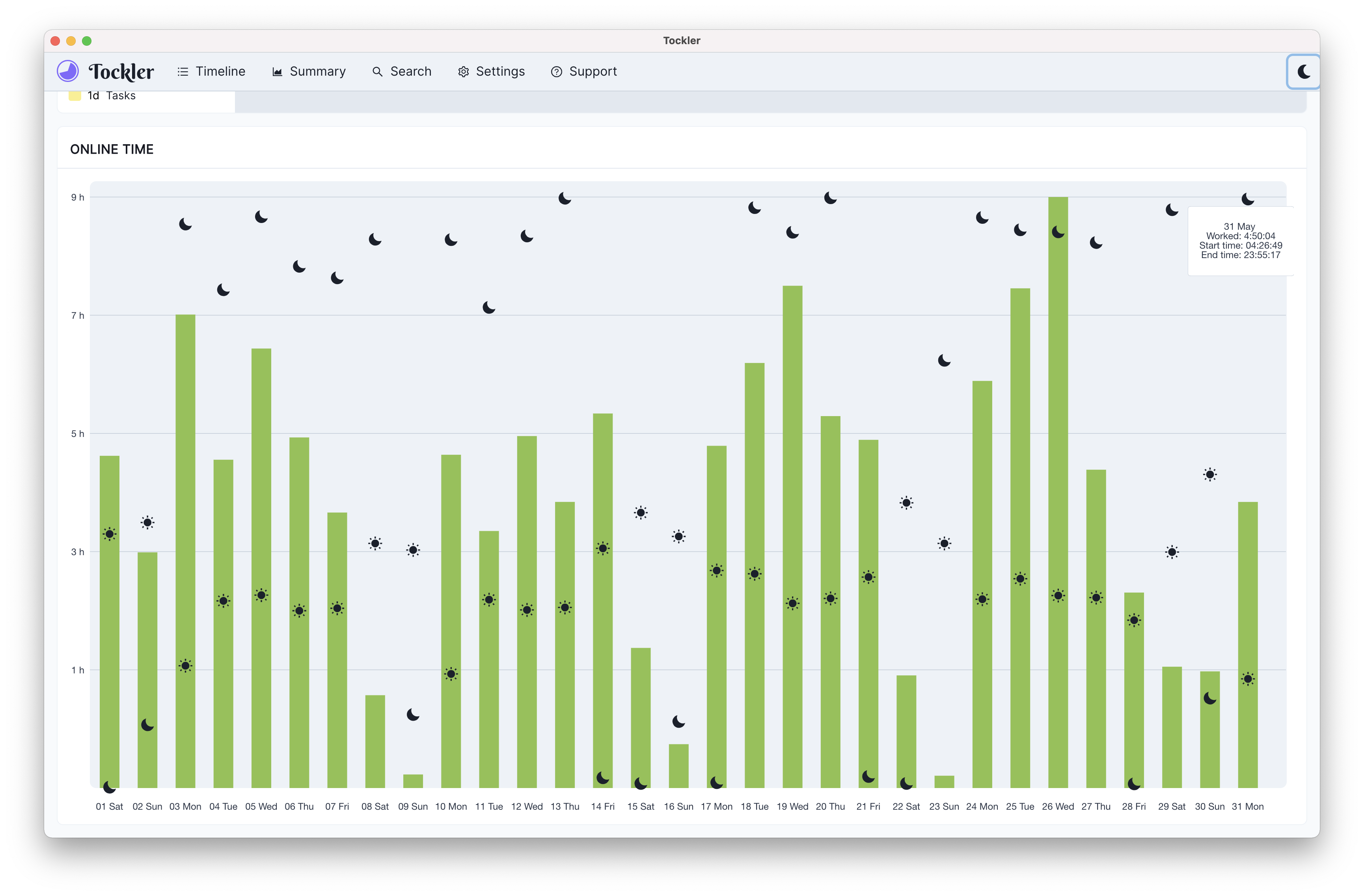Image resolution: width=1364 pixels, height=896 pixels.
Task: Click the Tockler logo icon
Action: (68, 71)
